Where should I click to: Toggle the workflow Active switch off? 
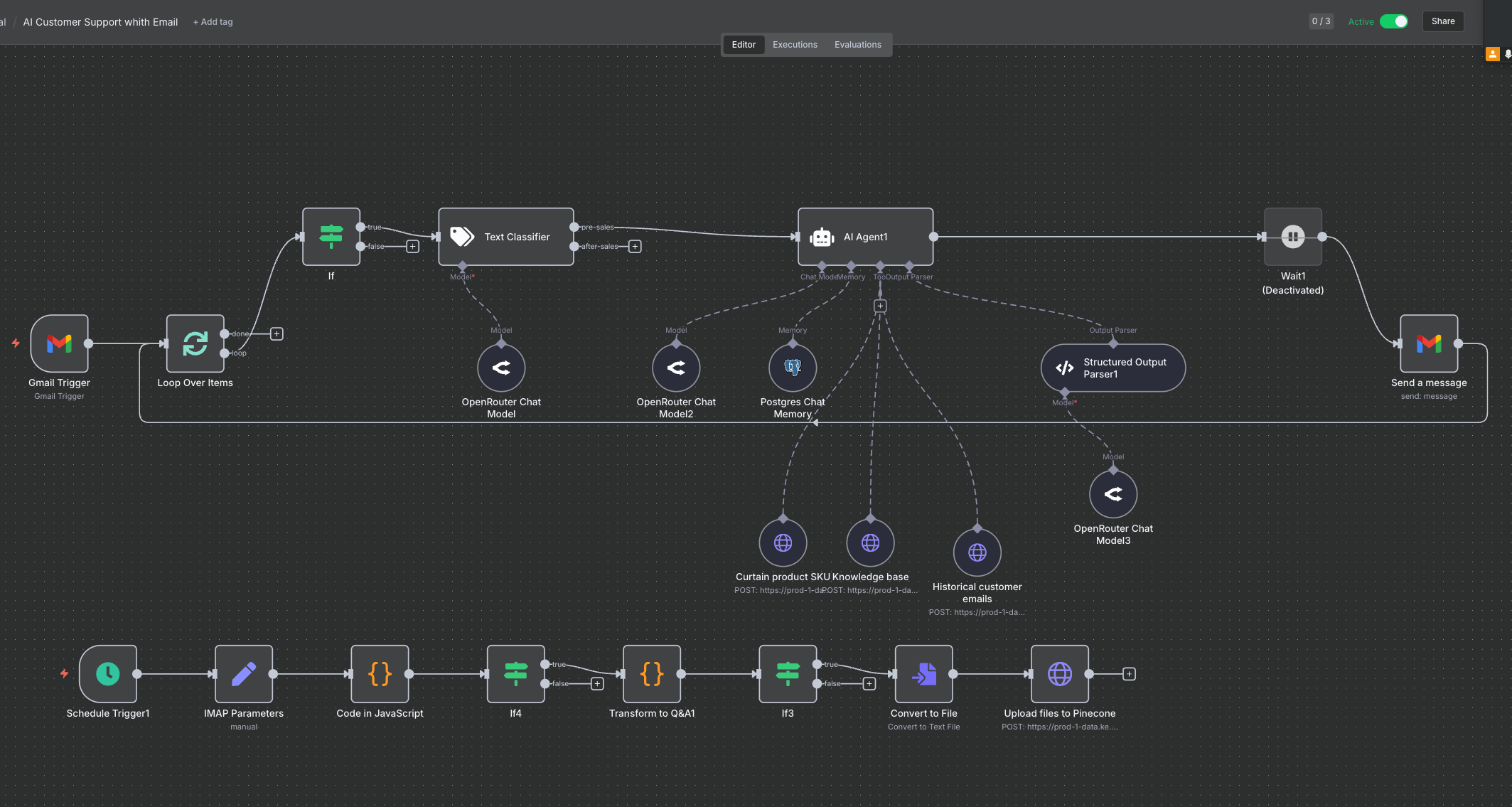tap(1395, 21)
